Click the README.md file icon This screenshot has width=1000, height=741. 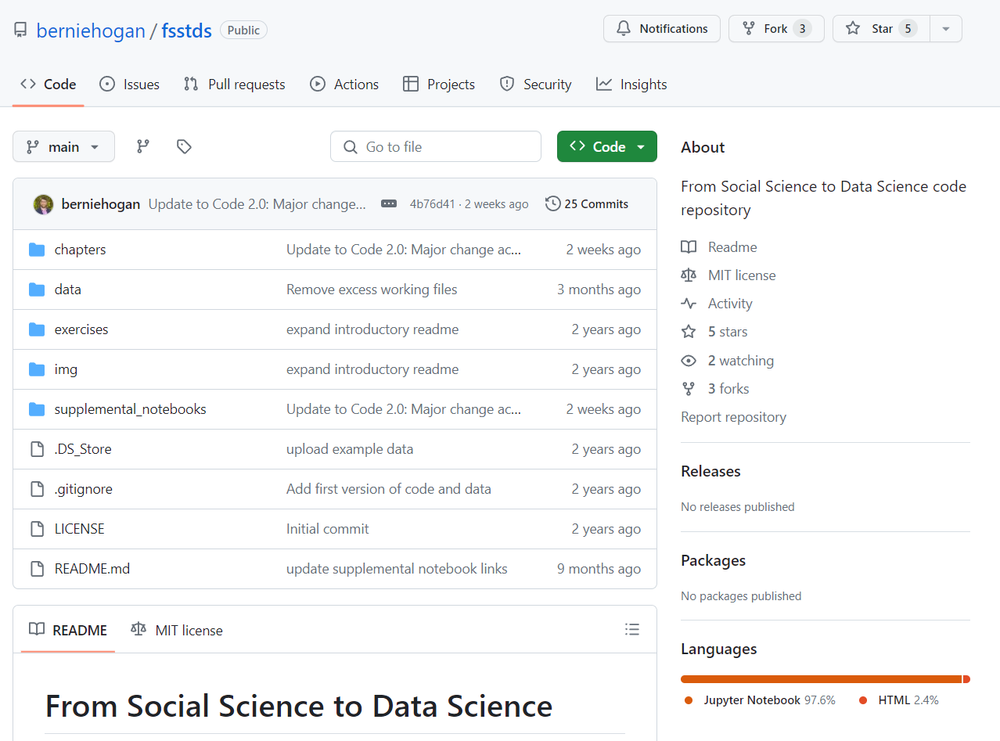(x=37, y=569)
